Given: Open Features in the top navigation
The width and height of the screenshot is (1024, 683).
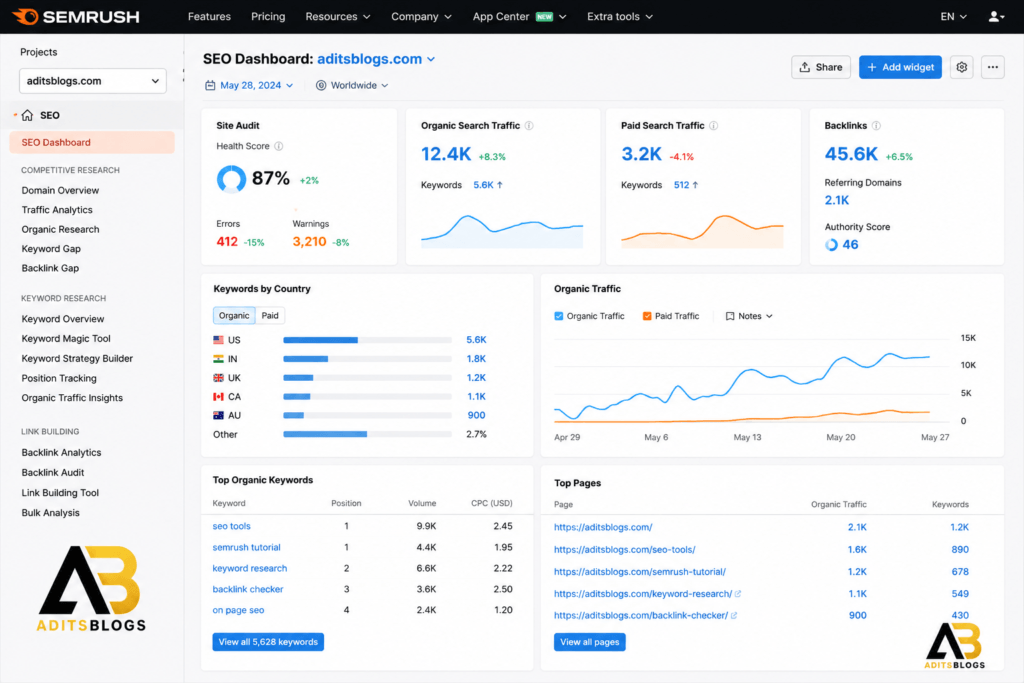Looking at the screenshot, I should 209,16.
